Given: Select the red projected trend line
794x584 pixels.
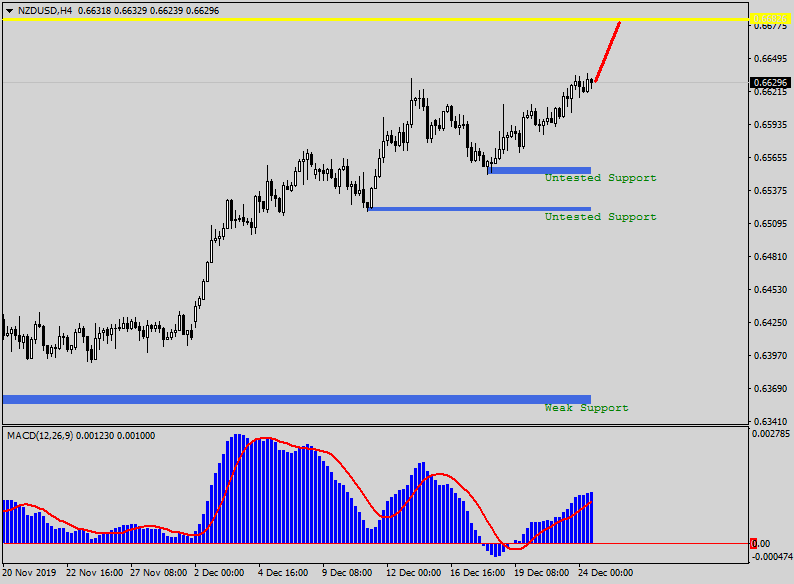Looking at the screenshot, I should (608, 50).
